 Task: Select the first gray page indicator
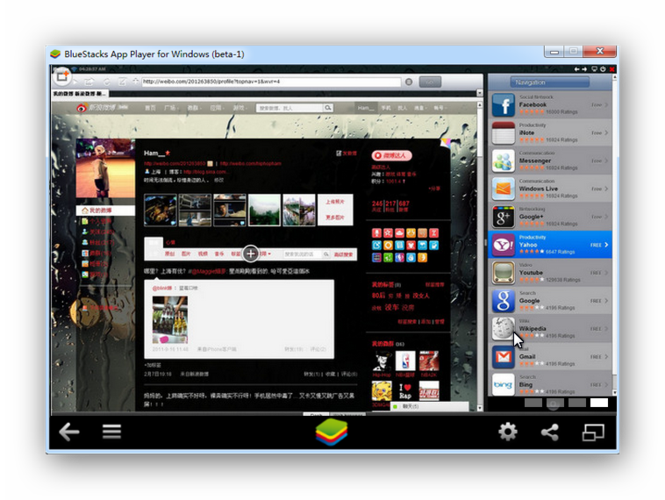[533, 402]
